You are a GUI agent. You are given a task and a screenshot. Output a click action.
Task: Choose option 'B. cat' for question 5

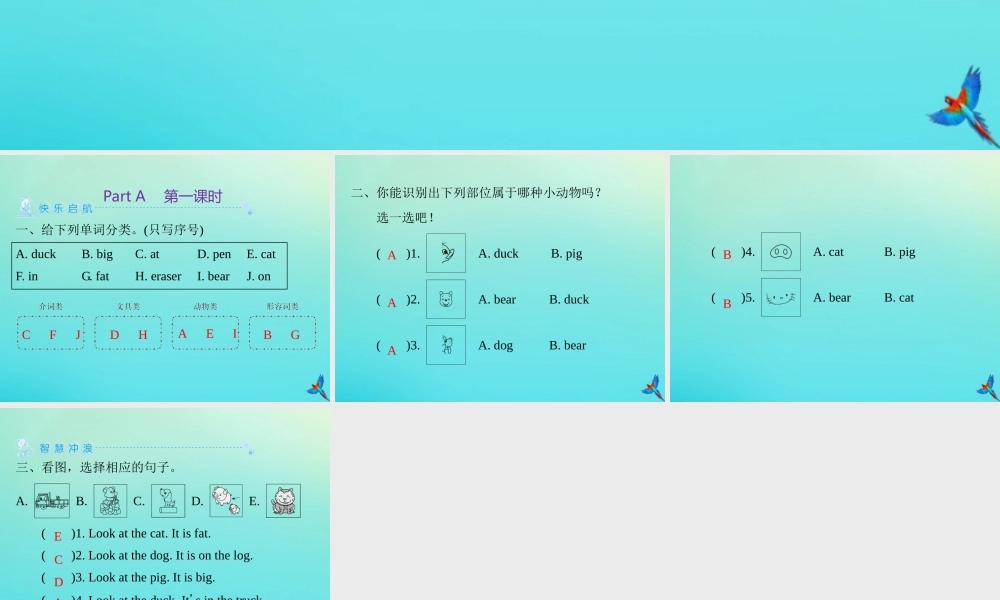899,297
